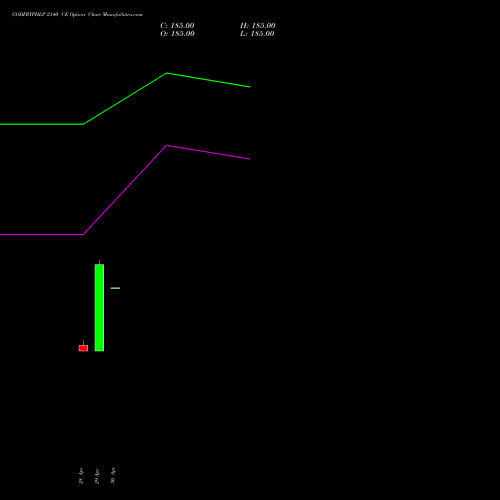Click the '29 Apr' date axis label

[97, 476]
